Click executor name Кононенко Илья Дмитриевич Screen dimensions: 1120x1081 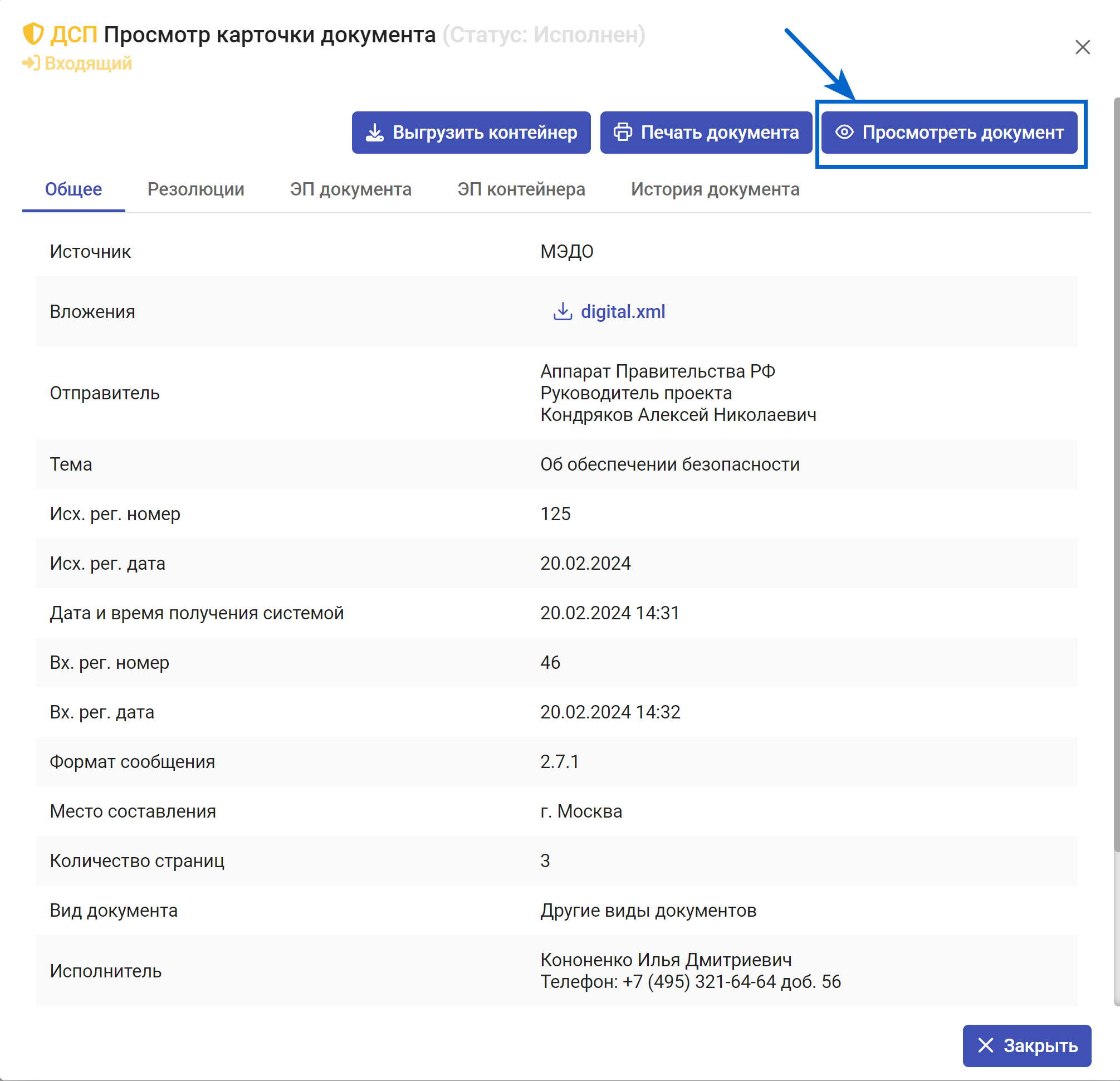point(666,960)
